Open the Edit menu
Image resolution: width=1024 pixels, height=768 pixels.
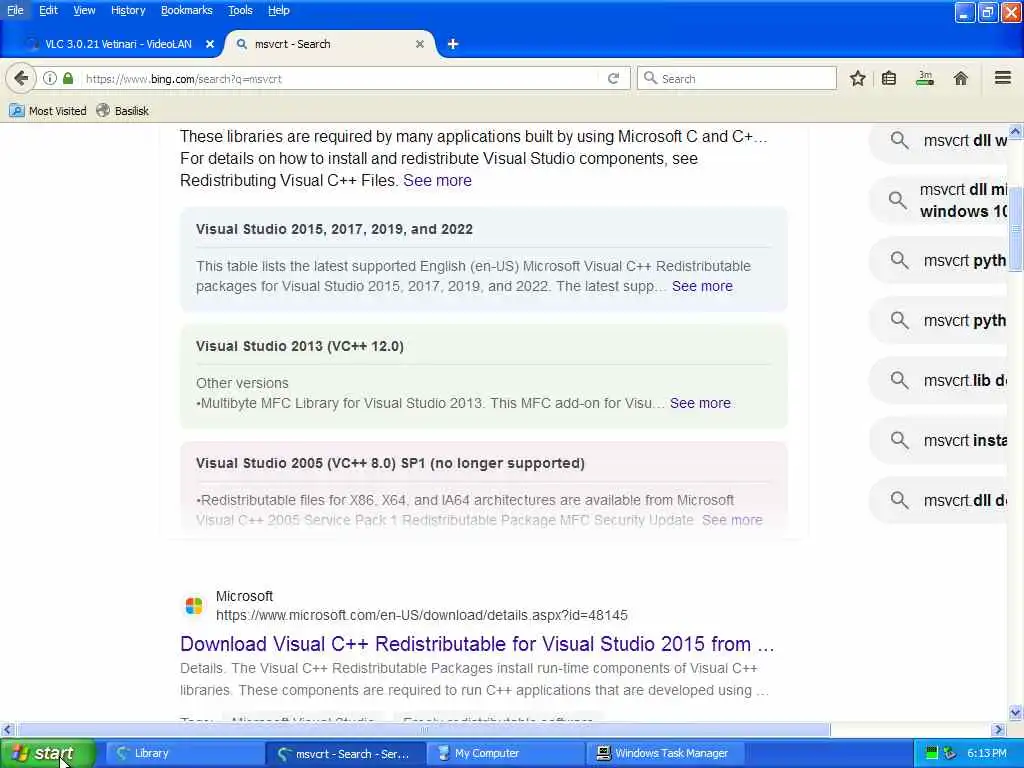pos(48,10)
